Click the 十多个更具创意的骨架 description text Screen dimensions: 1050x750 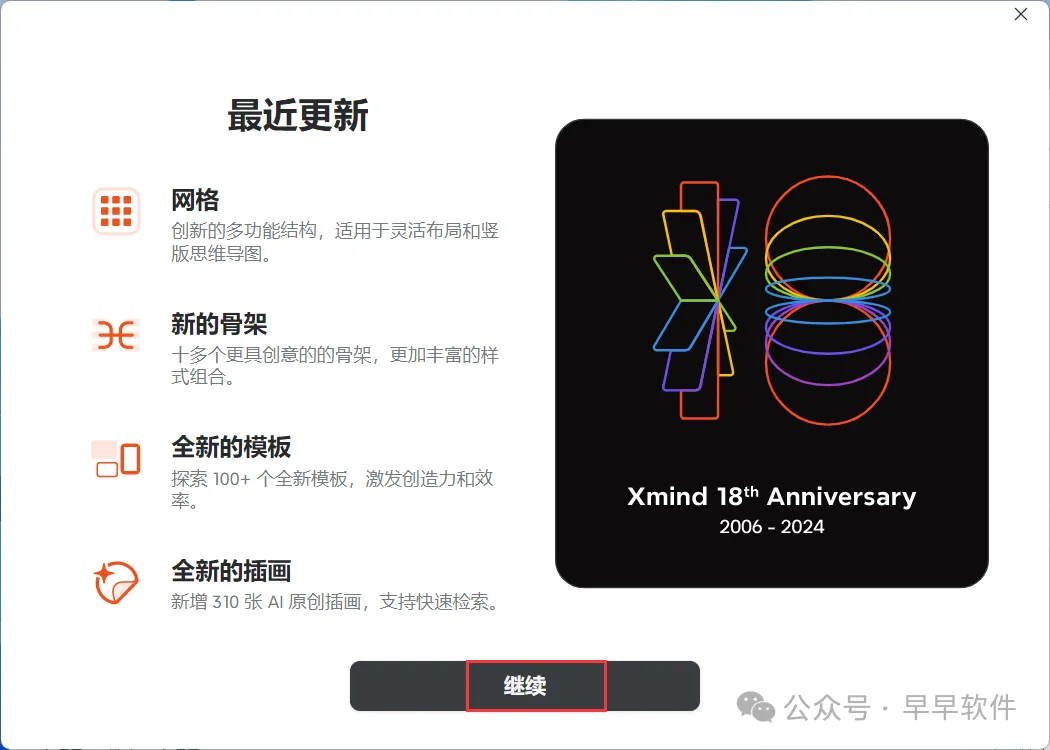(x=335, y=365)
